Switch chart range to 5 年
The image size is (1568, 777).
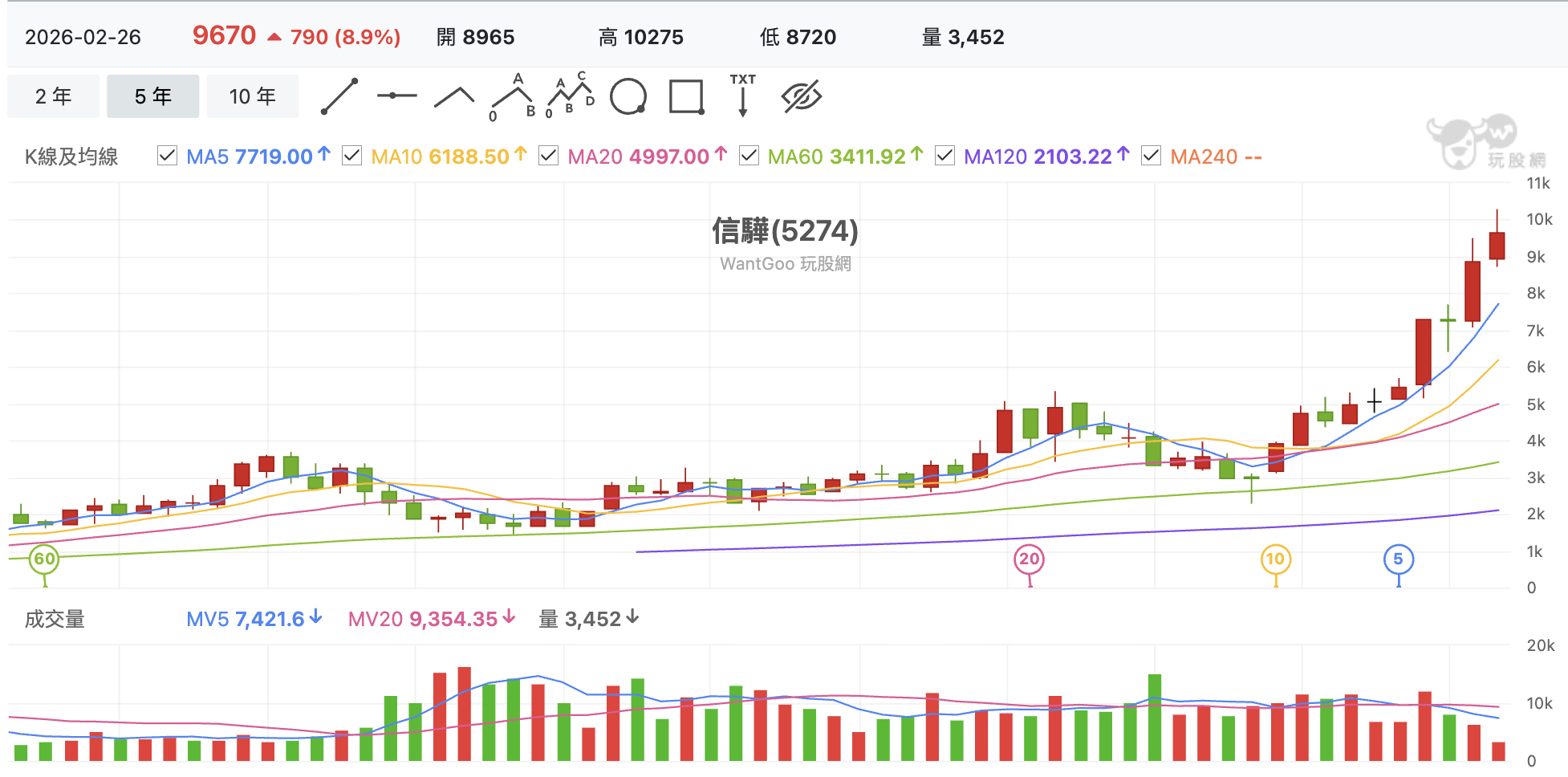[152, 96]
